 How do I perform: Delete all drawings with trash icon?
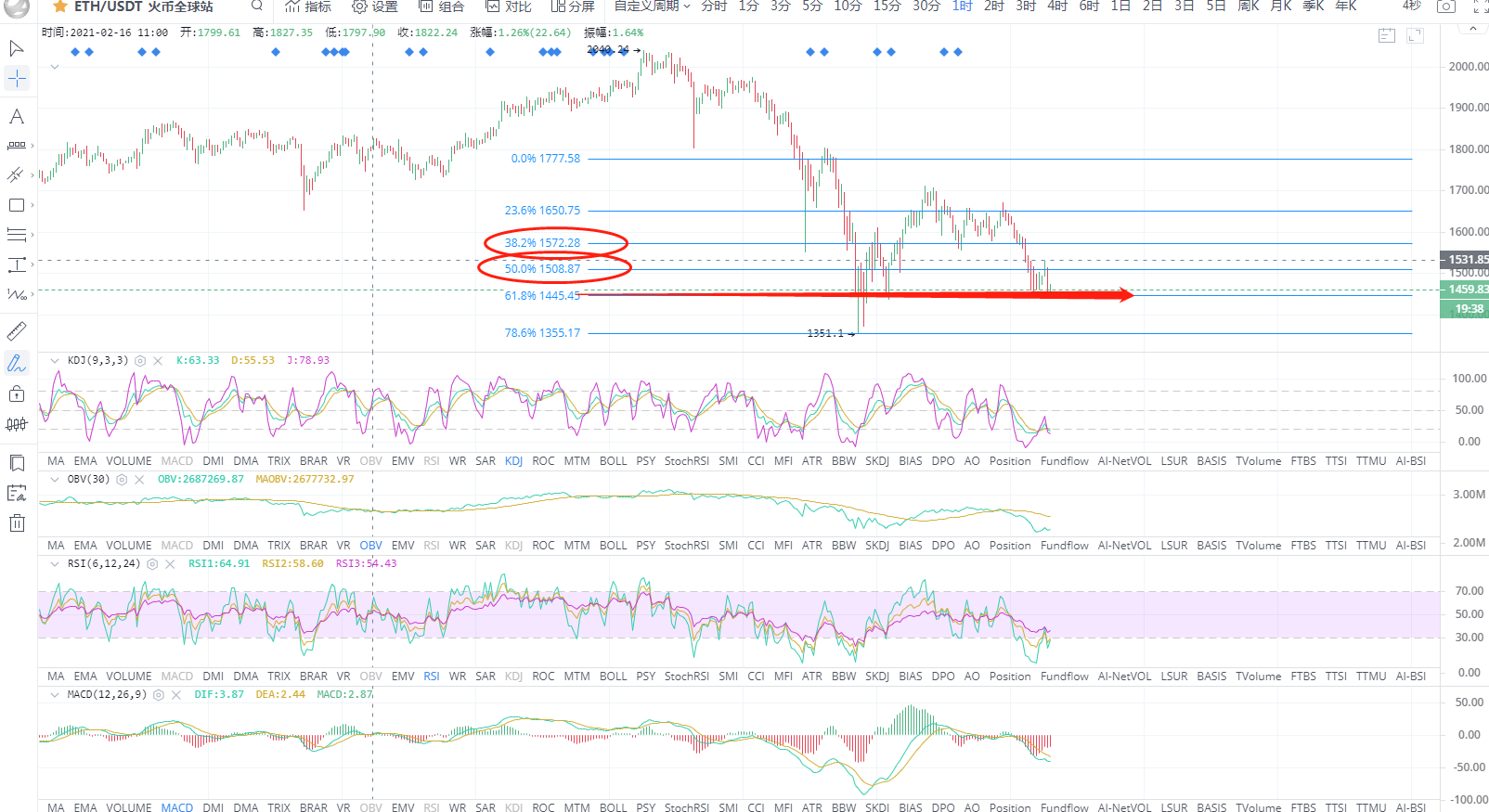[17, 523]
